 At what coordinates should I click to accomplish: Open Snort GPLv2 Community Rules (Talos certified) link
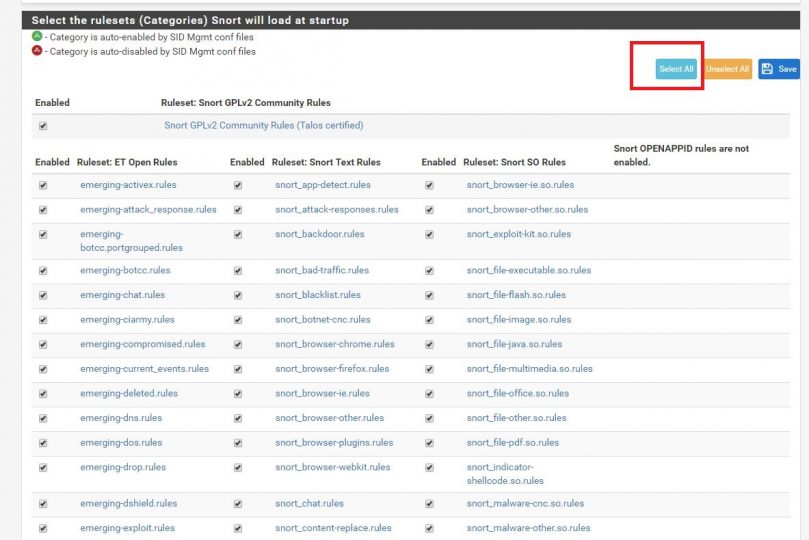[264, 125]
